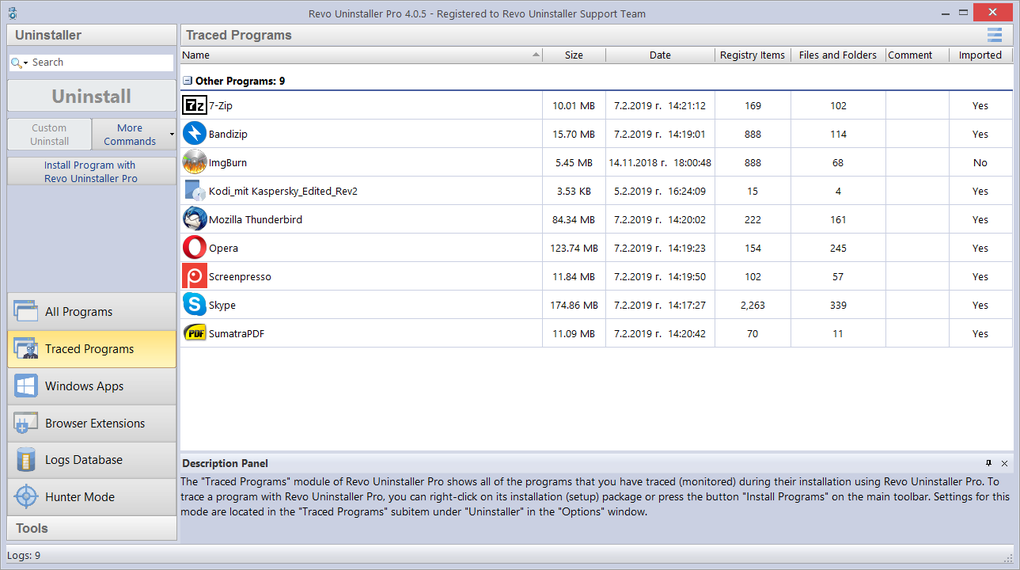Click the Opera program icon
Screen dimensions: 1020x570
[x=194, y=248]
